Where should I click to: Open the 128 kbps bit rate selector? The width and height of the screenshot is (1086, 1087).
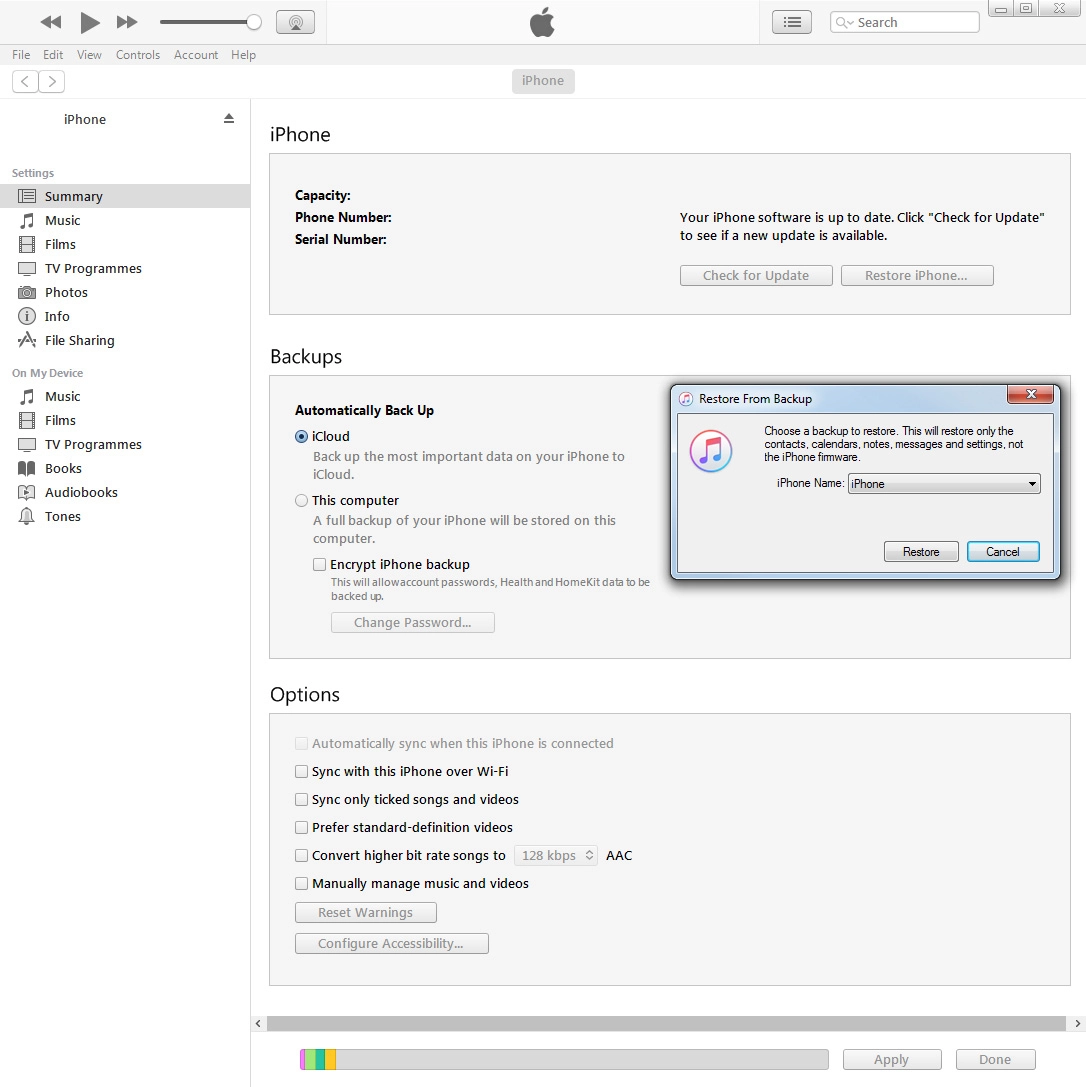pyautogui.click(x=556, y=855)
